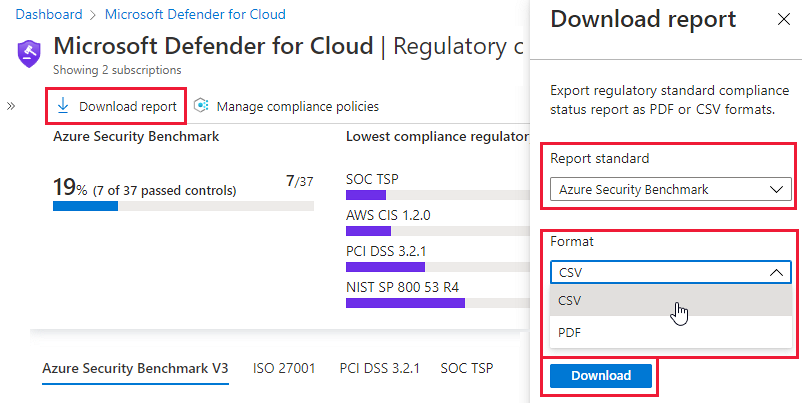Screen dimensions: 802x403
Task: Click the Azure Security Benchmark progress bar
Action: pos(183,206)
